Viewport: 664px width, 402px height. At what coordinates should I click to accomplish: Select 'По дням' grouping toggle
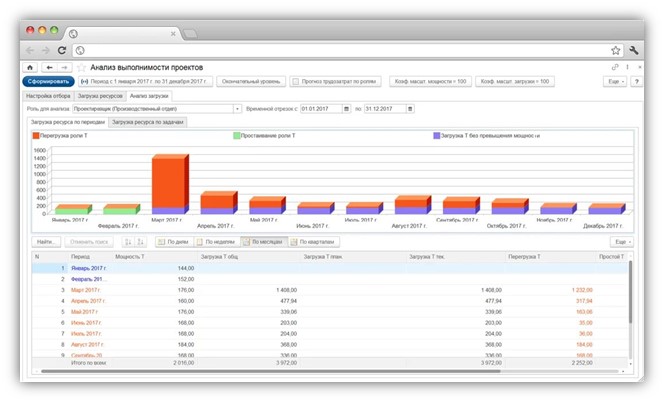[x=174, y=242]
